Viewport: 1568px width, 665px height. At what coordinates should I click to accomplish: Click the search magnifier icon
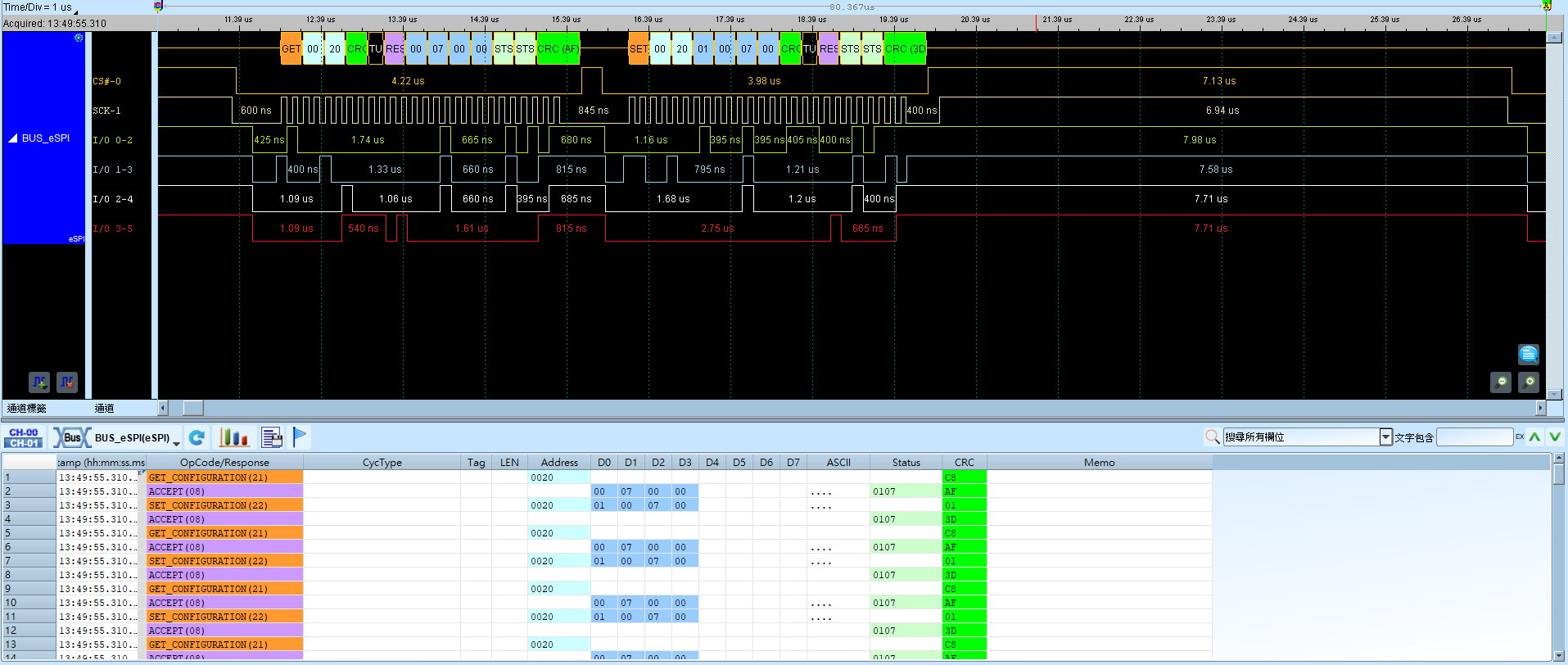click(x=1213, y=437)
